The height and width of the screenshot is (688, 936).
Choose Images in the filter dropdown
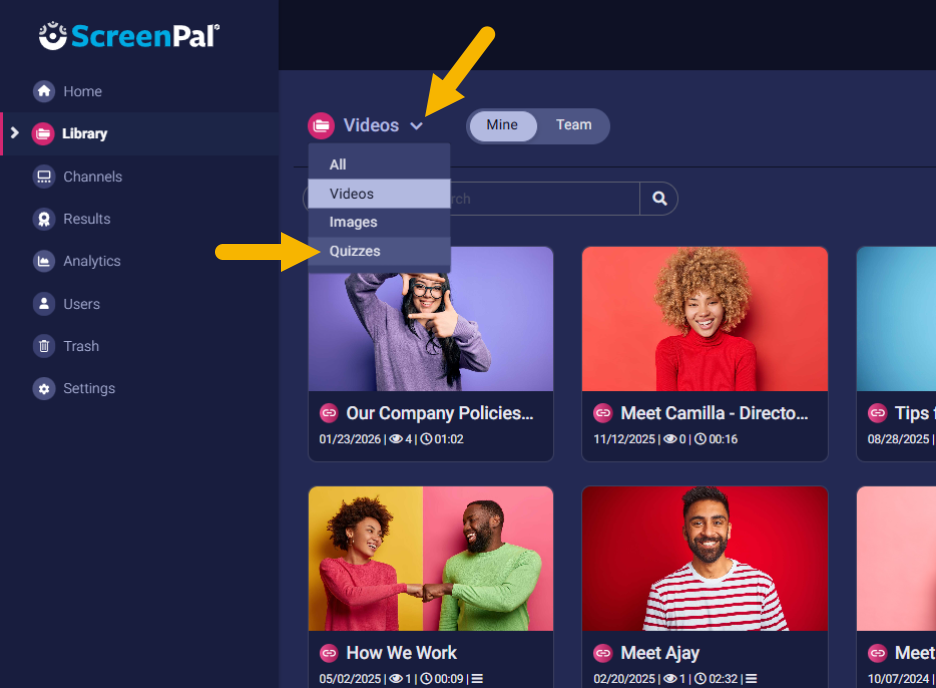coord(353,222)
